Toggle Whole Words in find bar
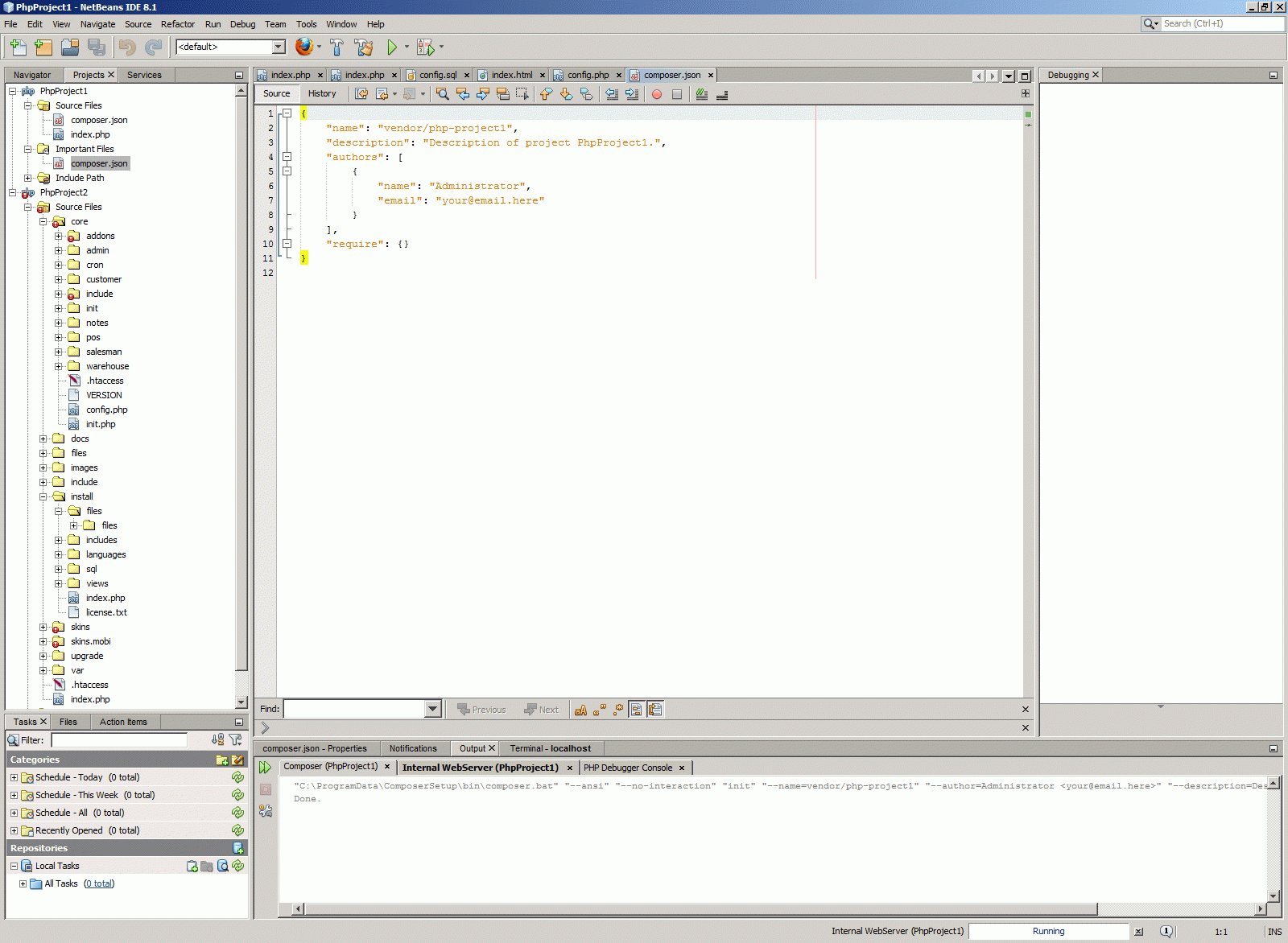This screenshot has height=943, width=1288. [600, 710]
